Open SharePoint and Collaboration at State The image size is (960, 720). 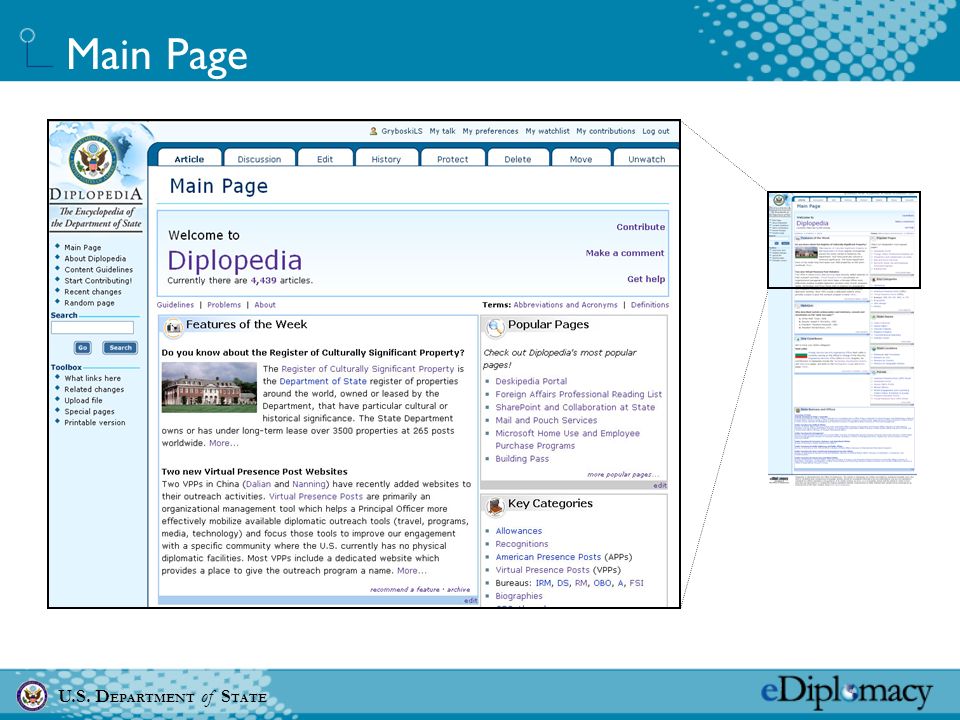[575, 407]
